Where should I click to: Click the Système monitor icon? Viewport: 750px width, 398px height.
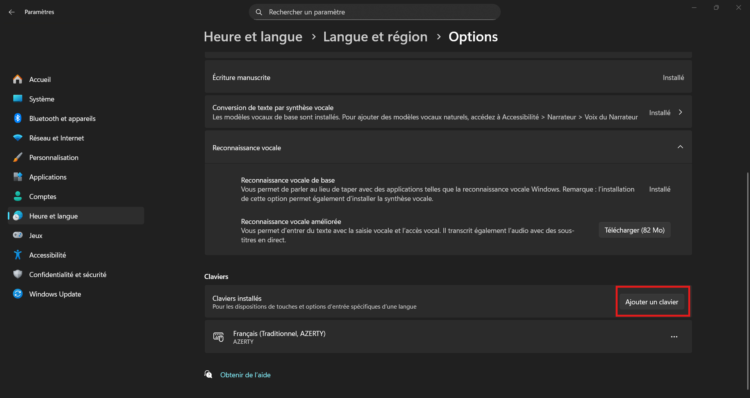[18, 99]
